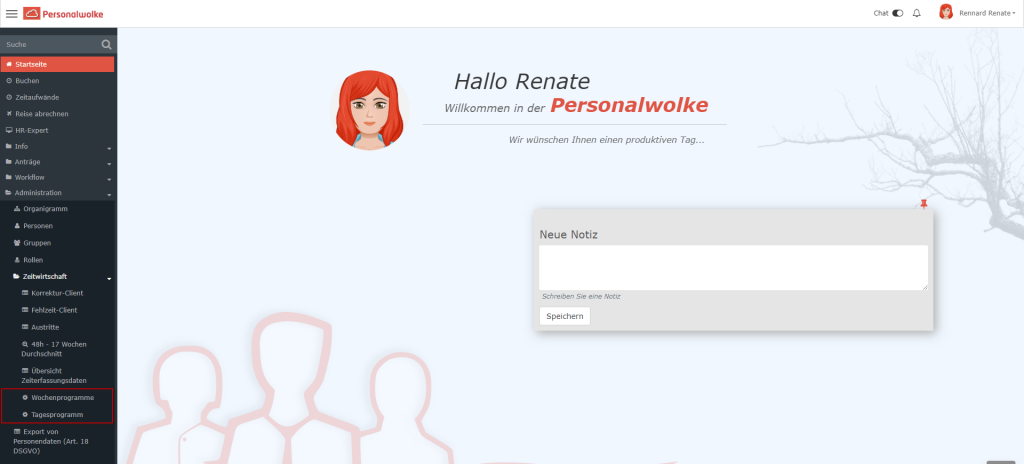
Task: Collapse the Administration folder arrow
Action: click(x=109, y=195)
